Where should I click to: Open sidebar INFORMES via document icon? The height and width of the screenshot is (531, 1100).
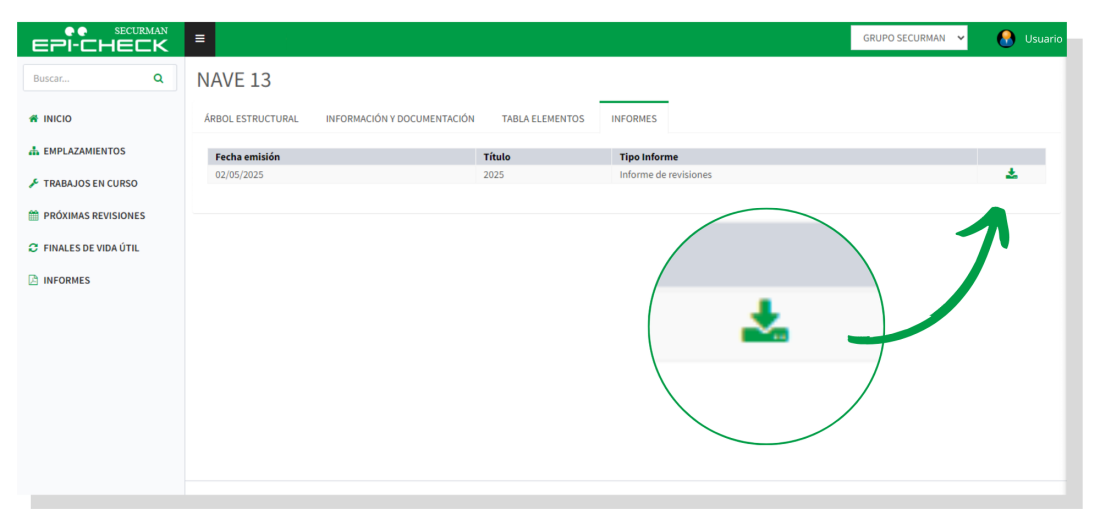tap(34, 281)
